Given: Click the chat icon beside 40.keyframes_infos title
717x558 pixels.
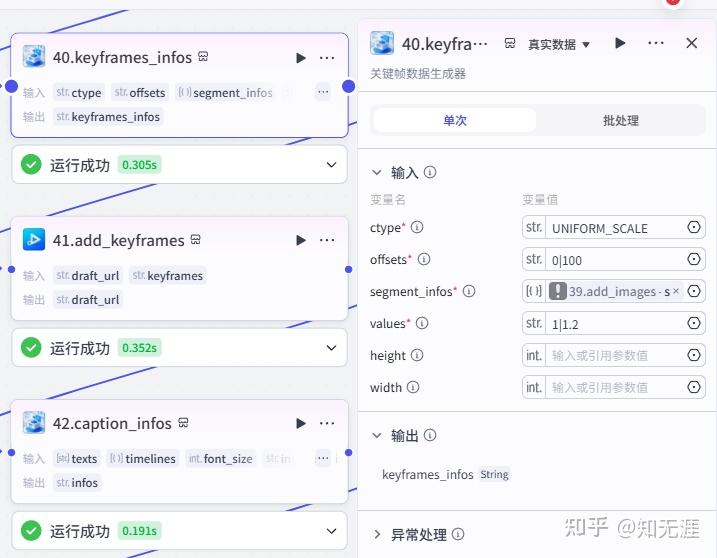Looking at the screenshot, I should click(203, 57).
